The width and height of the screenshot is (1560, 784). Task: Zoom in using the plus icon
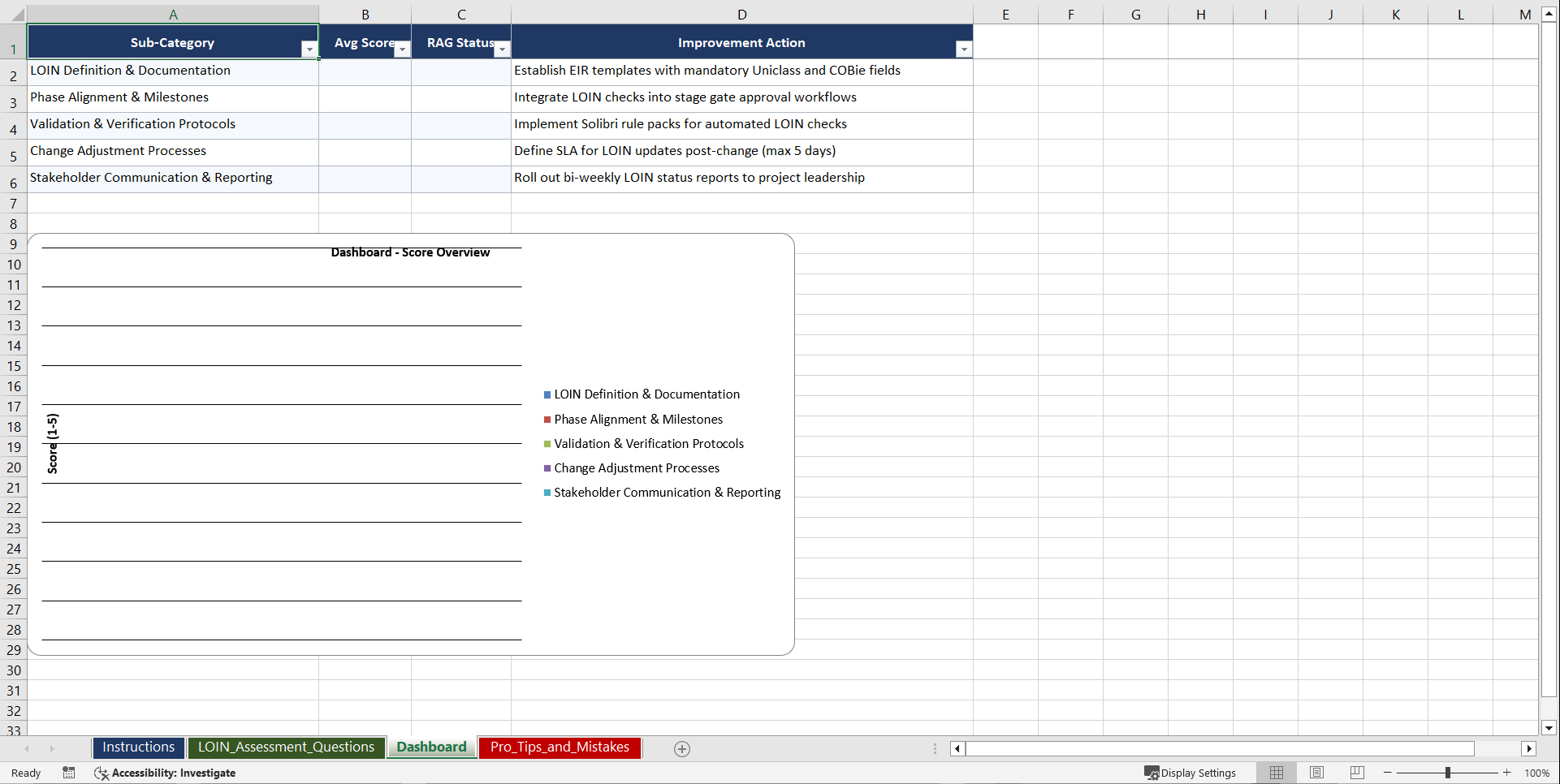click(x=1506, y=773)
